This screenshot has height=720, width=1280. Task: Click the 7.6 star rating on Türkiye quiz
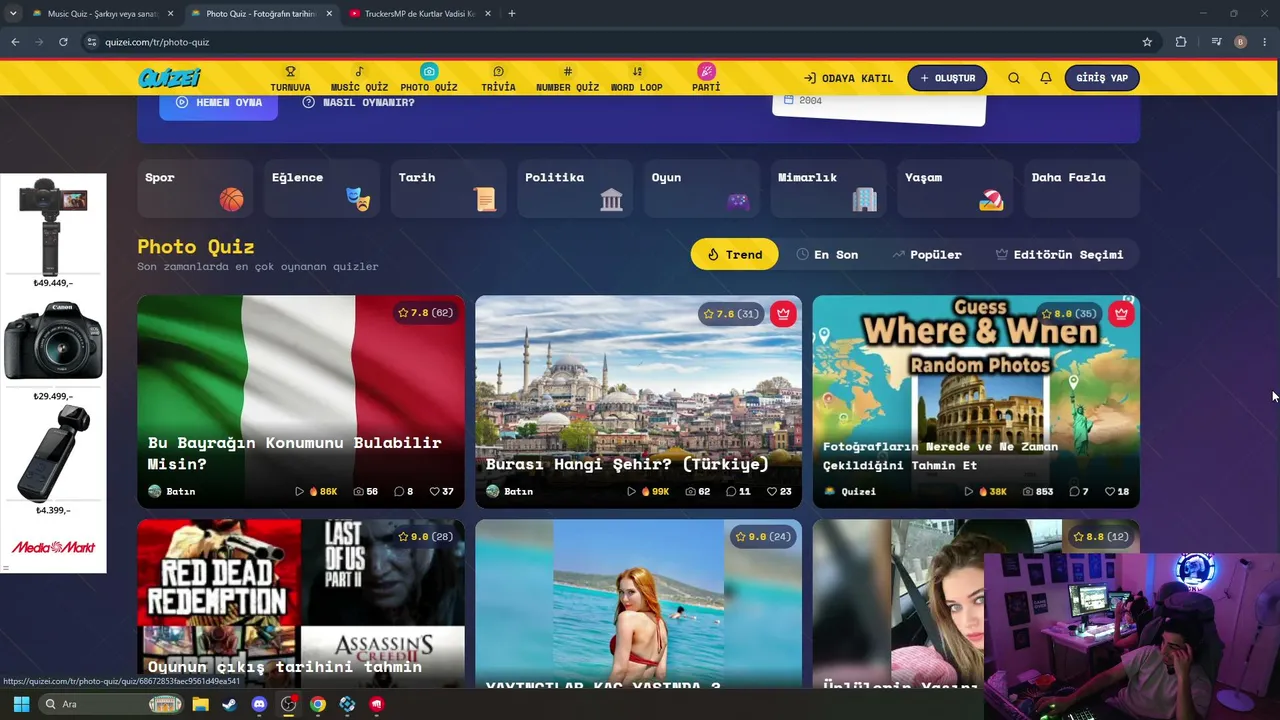(x=733, y=314)
